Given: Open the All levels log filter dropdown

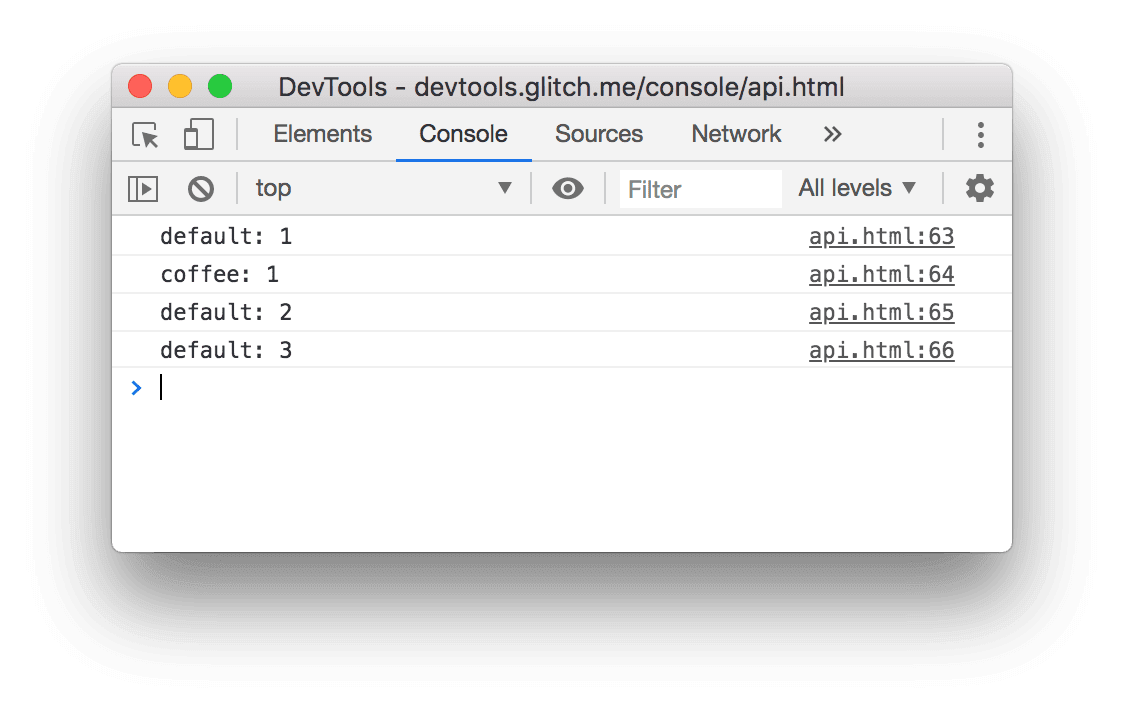Looking at the screenshot, I should pos(856,188).
